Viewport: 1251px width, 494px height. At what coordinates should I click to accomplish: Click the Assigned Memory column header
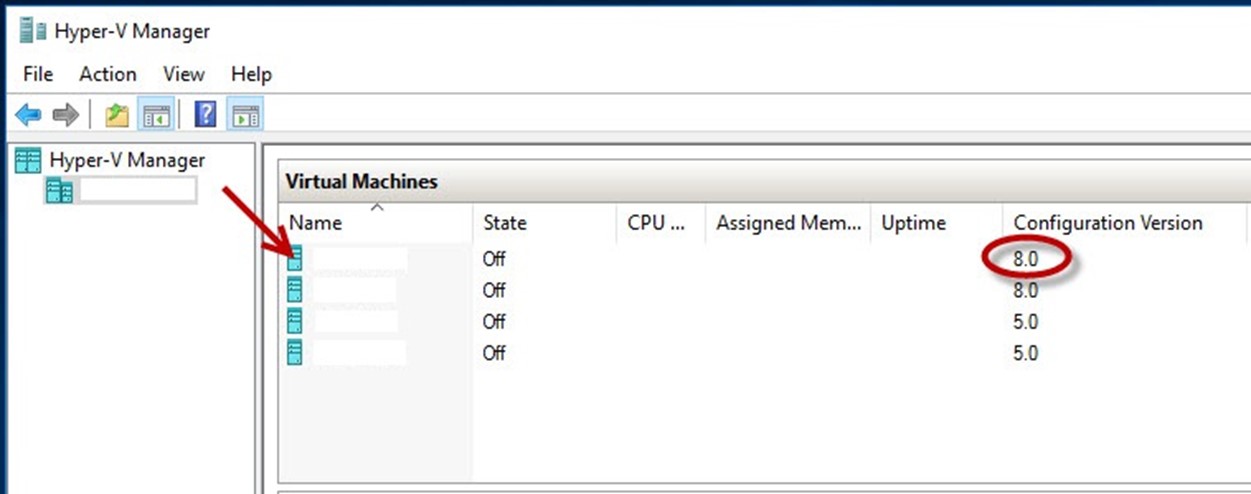(x=788, y=222)
